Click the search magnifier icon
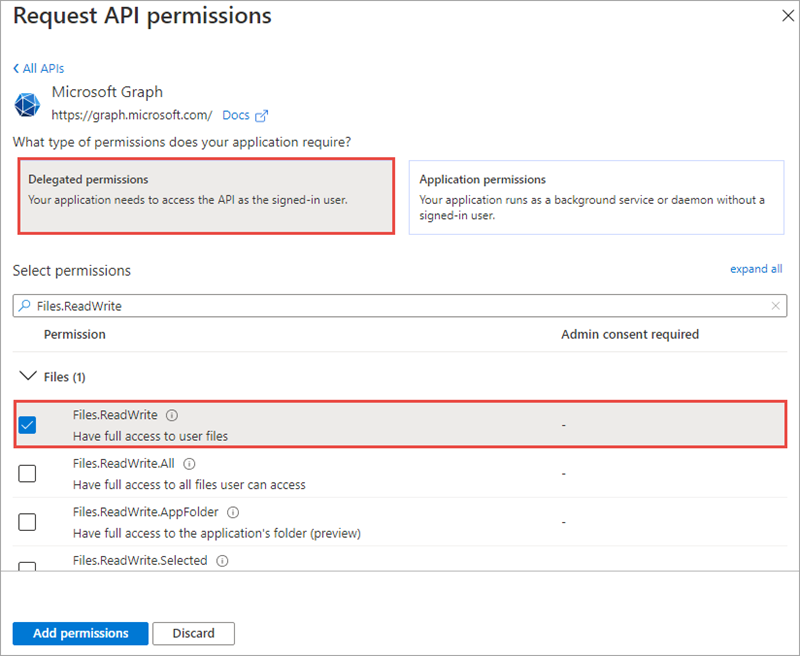This screenshot has width=800, height=656. 24,306
